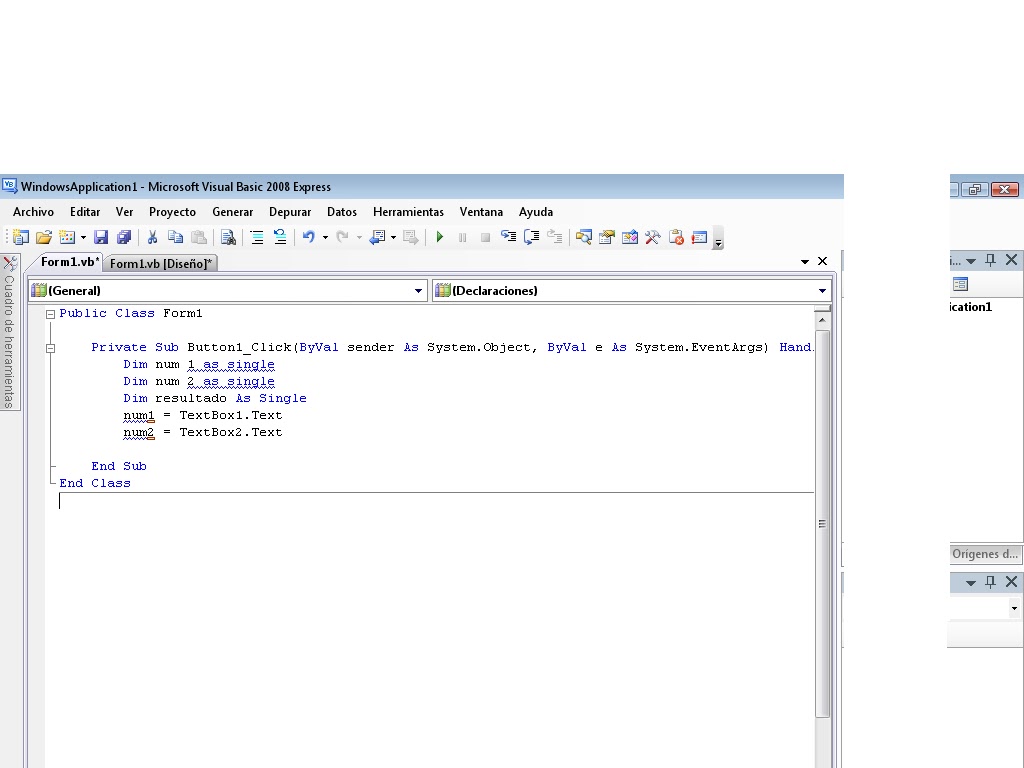
Task: Click the Undo arrow icon
Action: coord(308,237)
